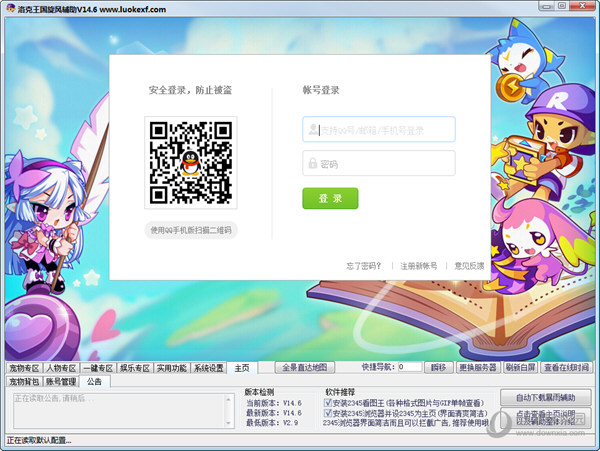
Task: Click the app icon in the title bar
Action: pyautogui.click(x=11, y=8)
